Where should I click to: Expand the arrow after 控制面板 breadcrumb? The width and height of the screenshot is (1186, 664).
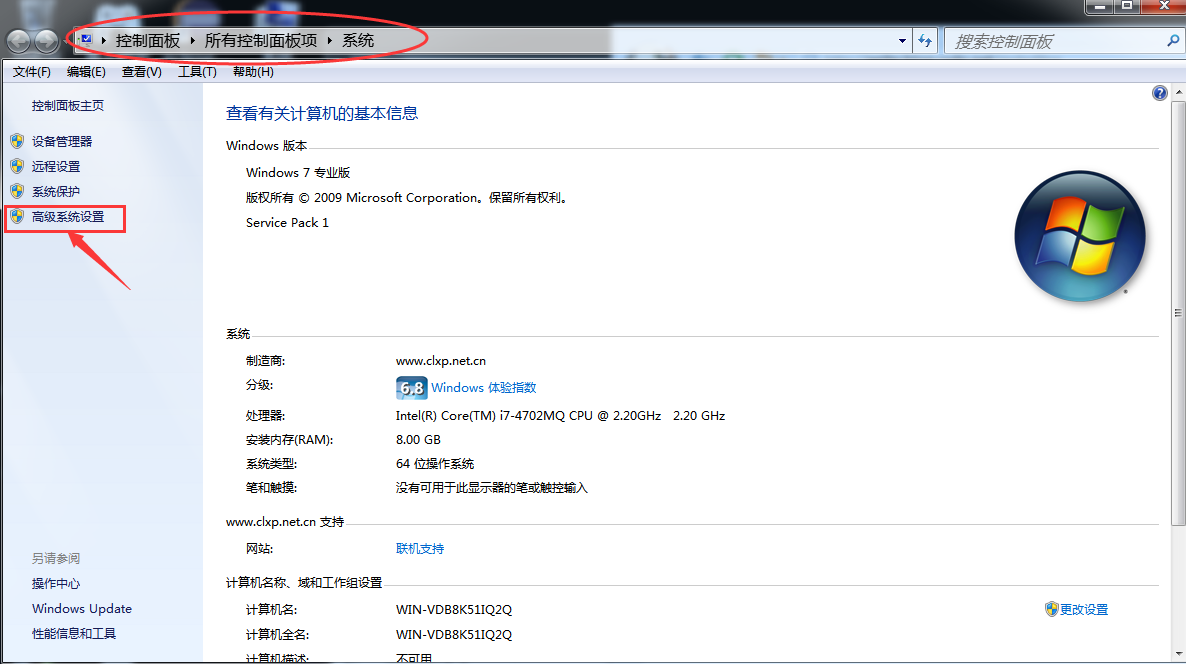coord(193,41)
